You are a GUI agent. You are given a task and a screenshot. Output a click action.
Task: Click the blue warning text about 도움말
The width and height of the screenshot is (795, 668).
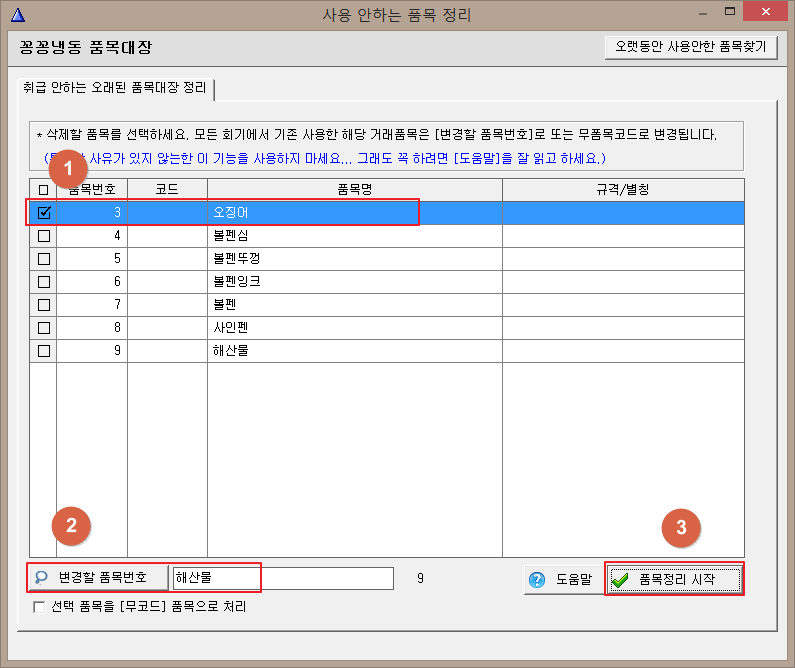pyautogui.click(x=324, y=159)
